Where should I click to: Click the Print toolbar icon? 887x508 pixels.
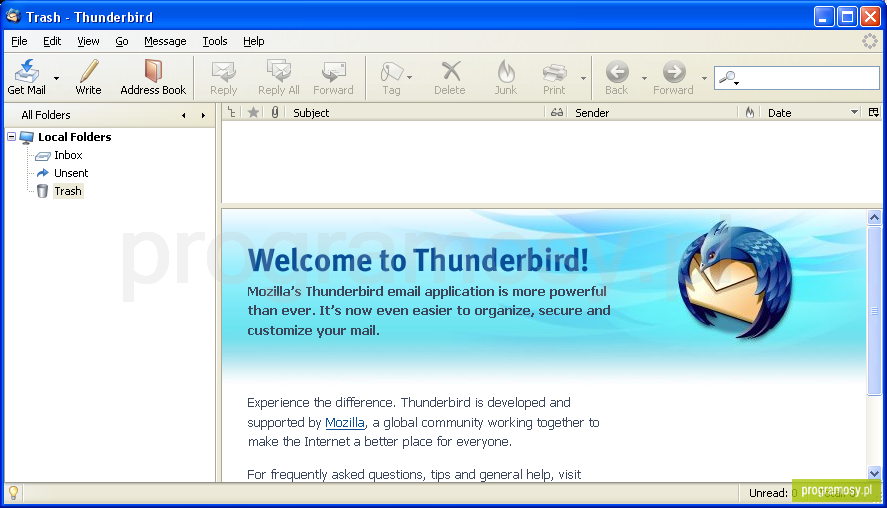tap(554, 72)
